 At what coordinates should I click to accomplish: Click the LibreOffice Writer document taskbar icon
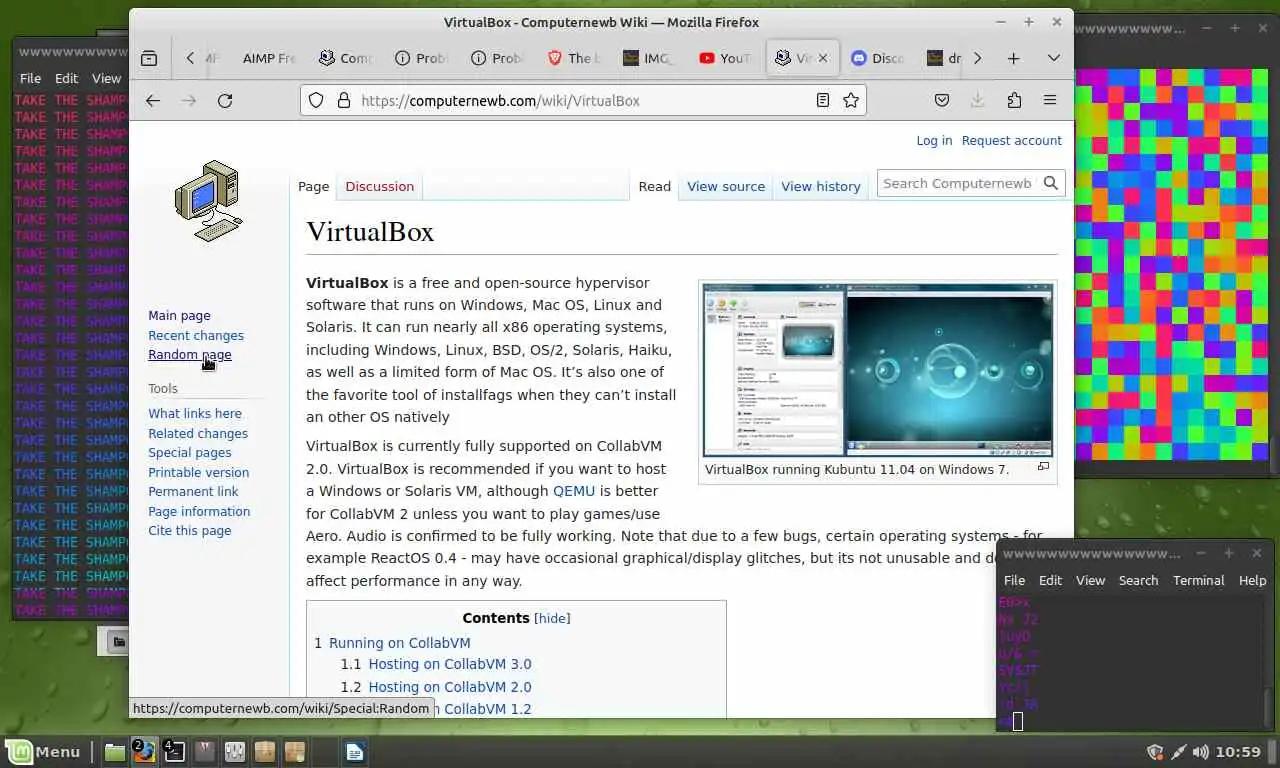[x=355, y=751]
